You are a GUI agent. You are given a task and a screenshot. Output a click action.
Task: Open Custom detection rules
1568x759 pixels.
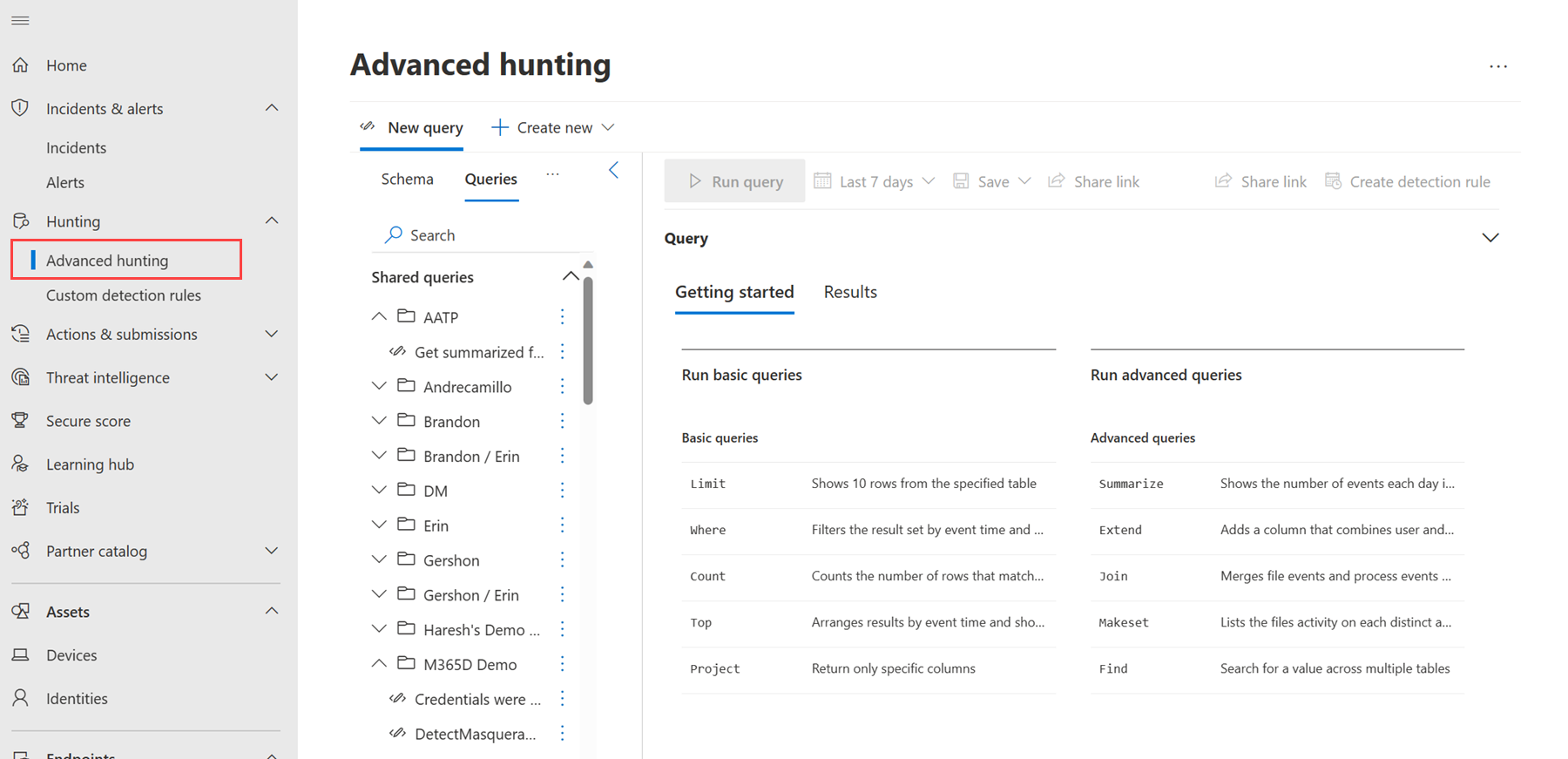pyautogui.click(x=124, y=295)
